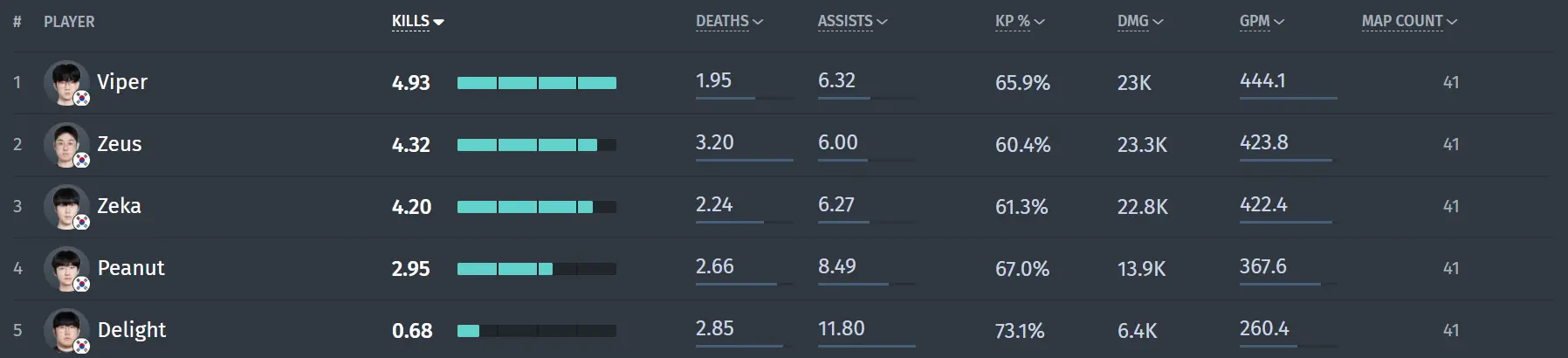Click the South Korea flag badge on Zeus
This screenshot has width=1568, height=358.
[81, 160]
